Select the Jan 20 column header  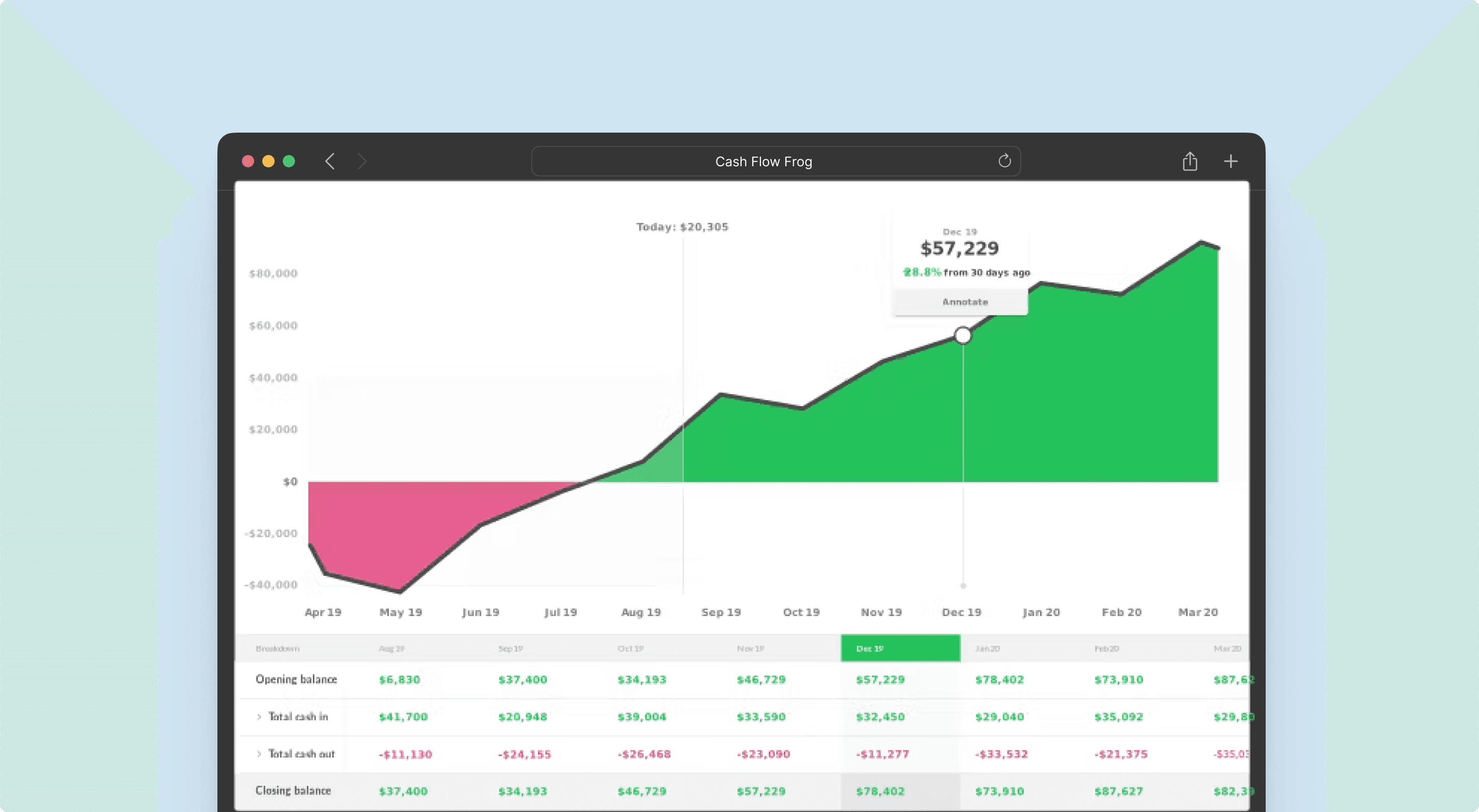(x=988, y=648)
